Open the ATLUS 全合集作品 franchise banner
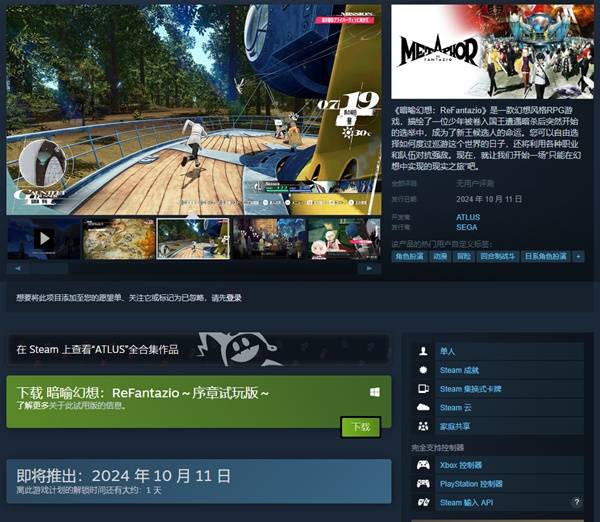Screen dimensions: 600x522 click(198, 349)
